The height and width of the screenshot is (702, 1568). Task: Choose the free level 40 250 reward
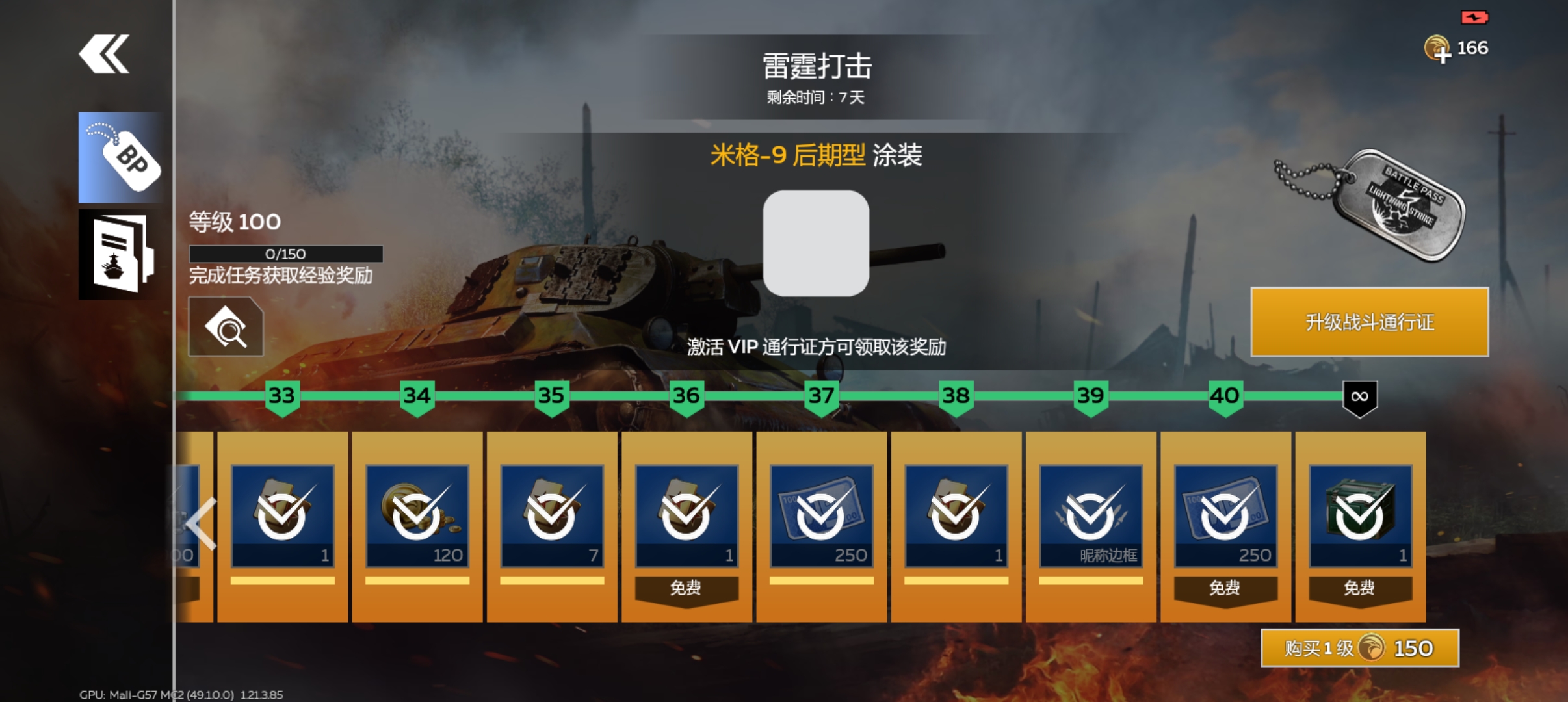coord(1225,526)
